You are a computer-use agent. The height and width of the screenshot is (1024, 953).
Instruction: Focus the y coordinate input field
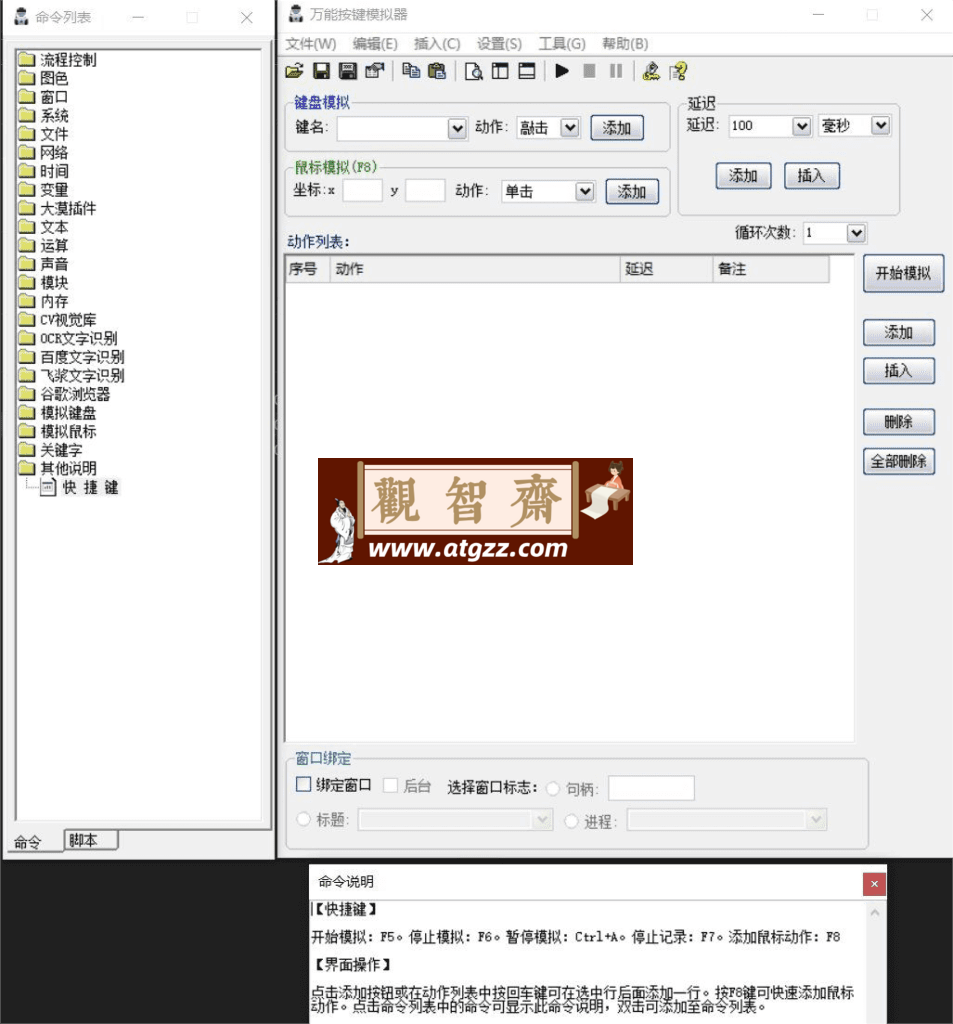pyautogui.click(x=425, y=191)
